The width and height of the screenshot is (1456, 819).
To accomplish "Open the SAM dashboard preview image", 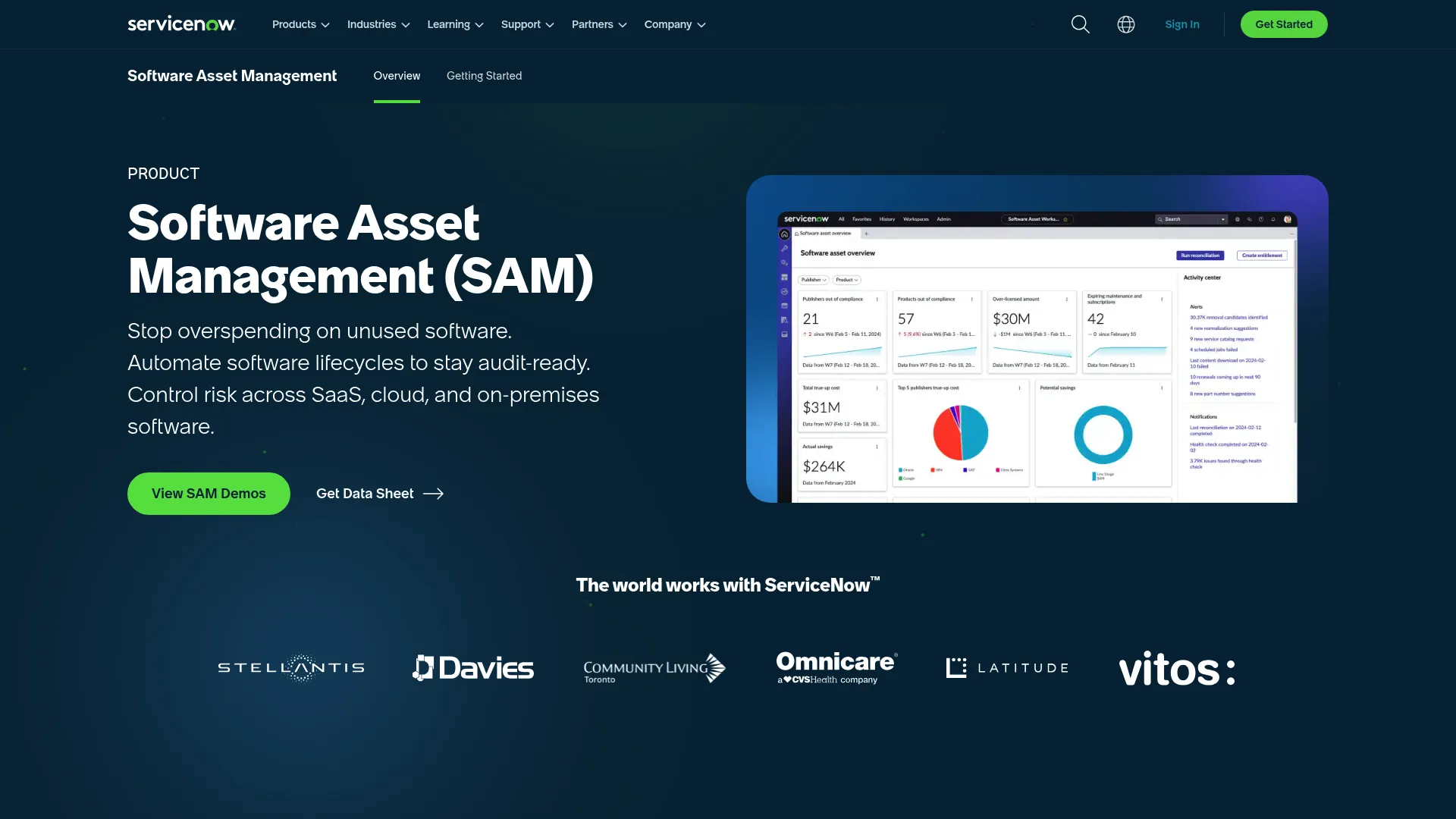I will coord(1037,339).
